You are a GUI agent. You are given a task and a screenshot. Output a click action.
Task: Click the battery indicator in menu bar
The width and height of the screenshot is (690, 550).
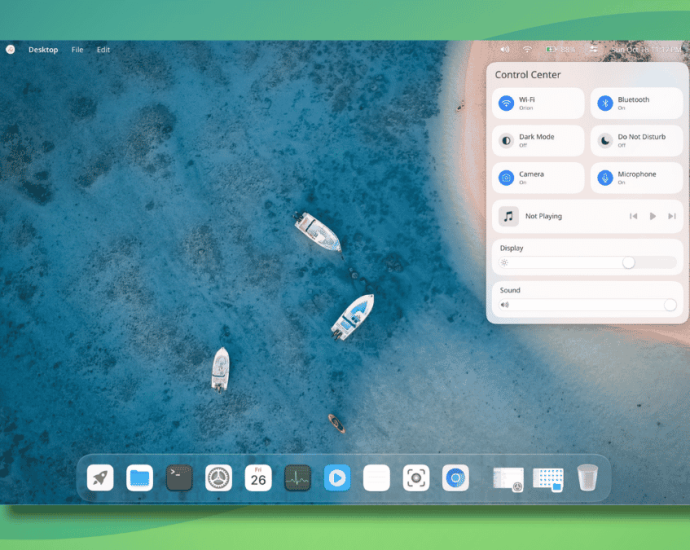click(561, 49)
